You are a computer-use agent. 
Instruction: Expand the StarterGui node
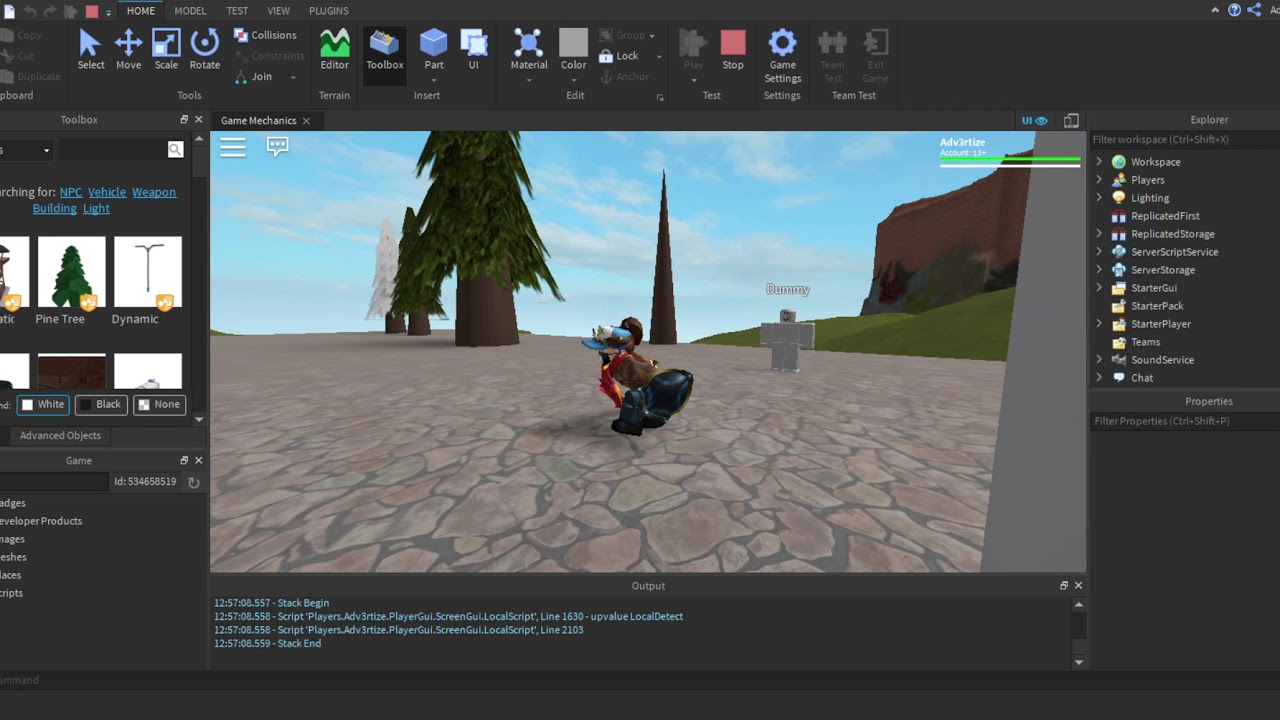click(1099, 288)
